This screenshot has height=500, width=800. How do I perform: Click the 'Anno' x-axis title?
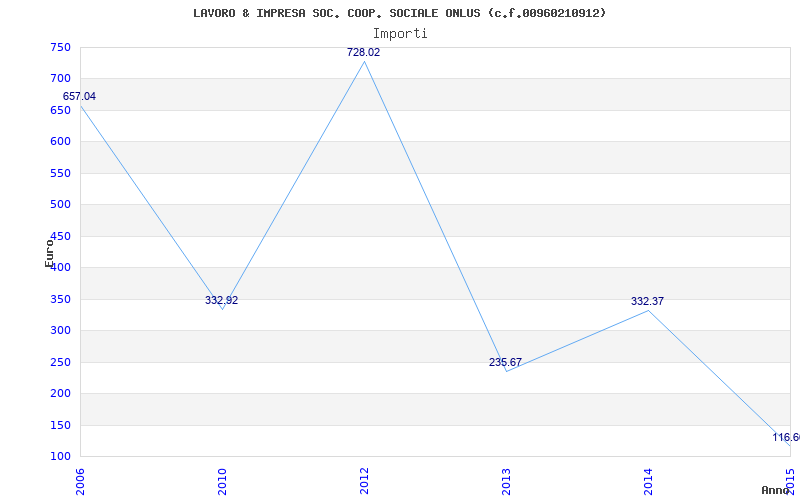click(x=775, y=490)
